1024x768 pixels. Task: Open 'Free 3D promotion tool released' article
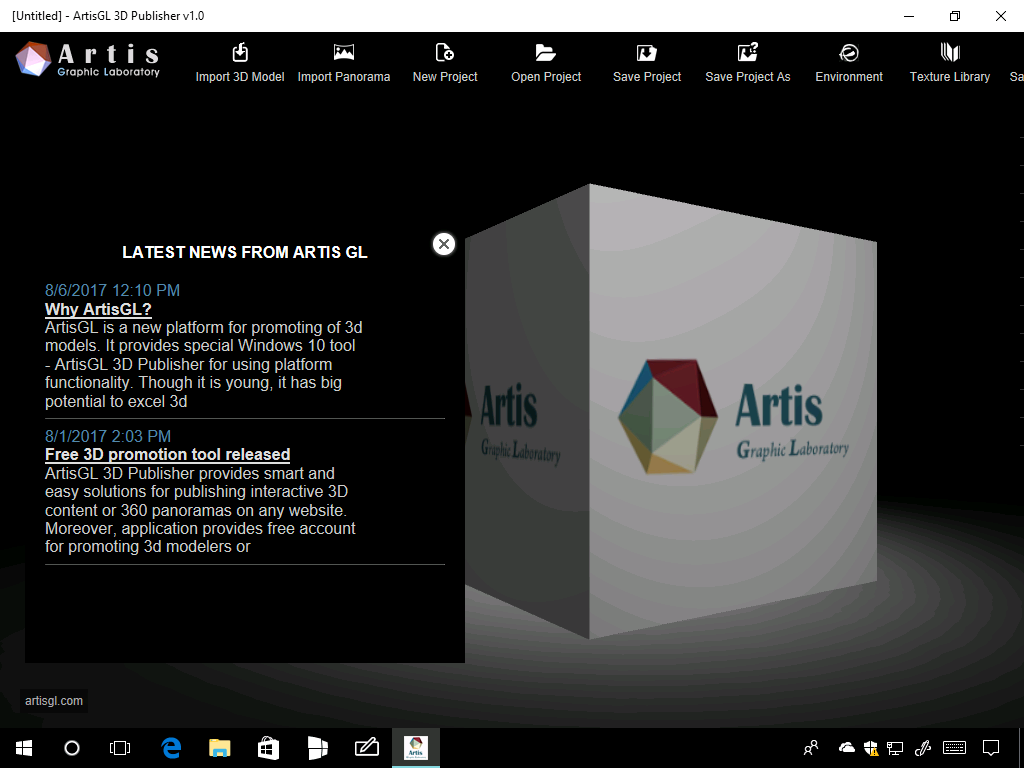tap(167, 455)
